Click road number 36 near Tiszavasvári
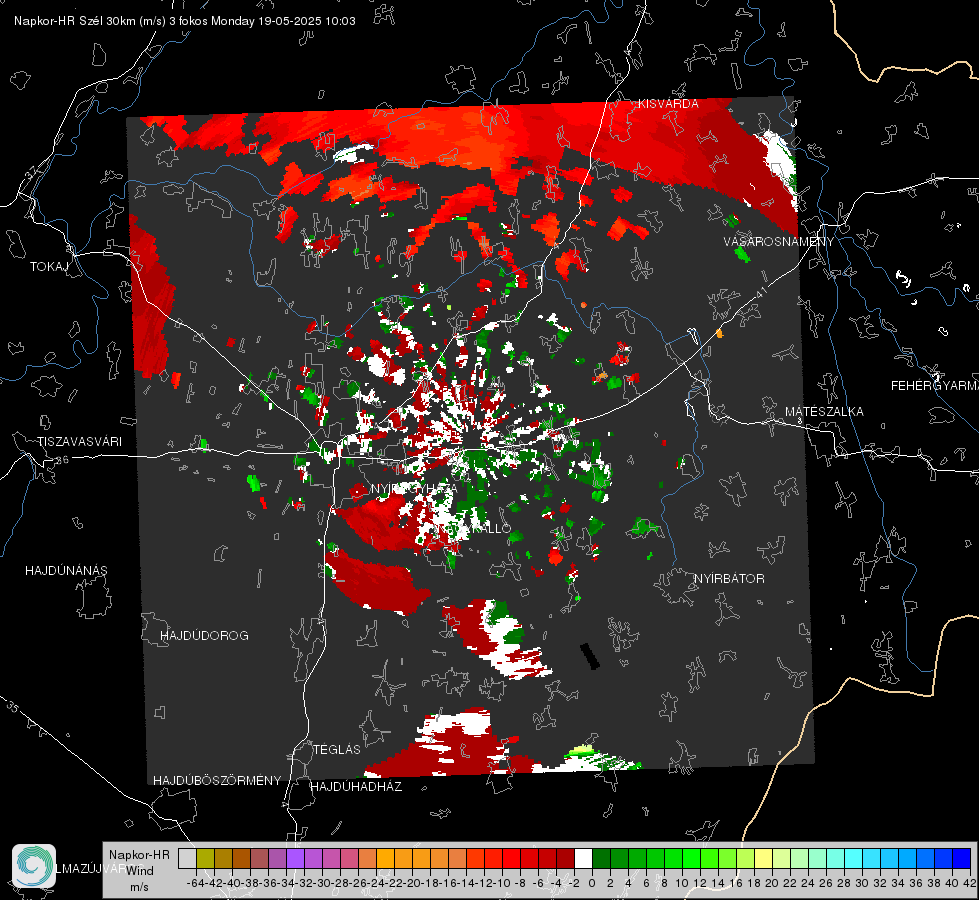The height and width of the screenshot is (900, 979). pos(62,460)
